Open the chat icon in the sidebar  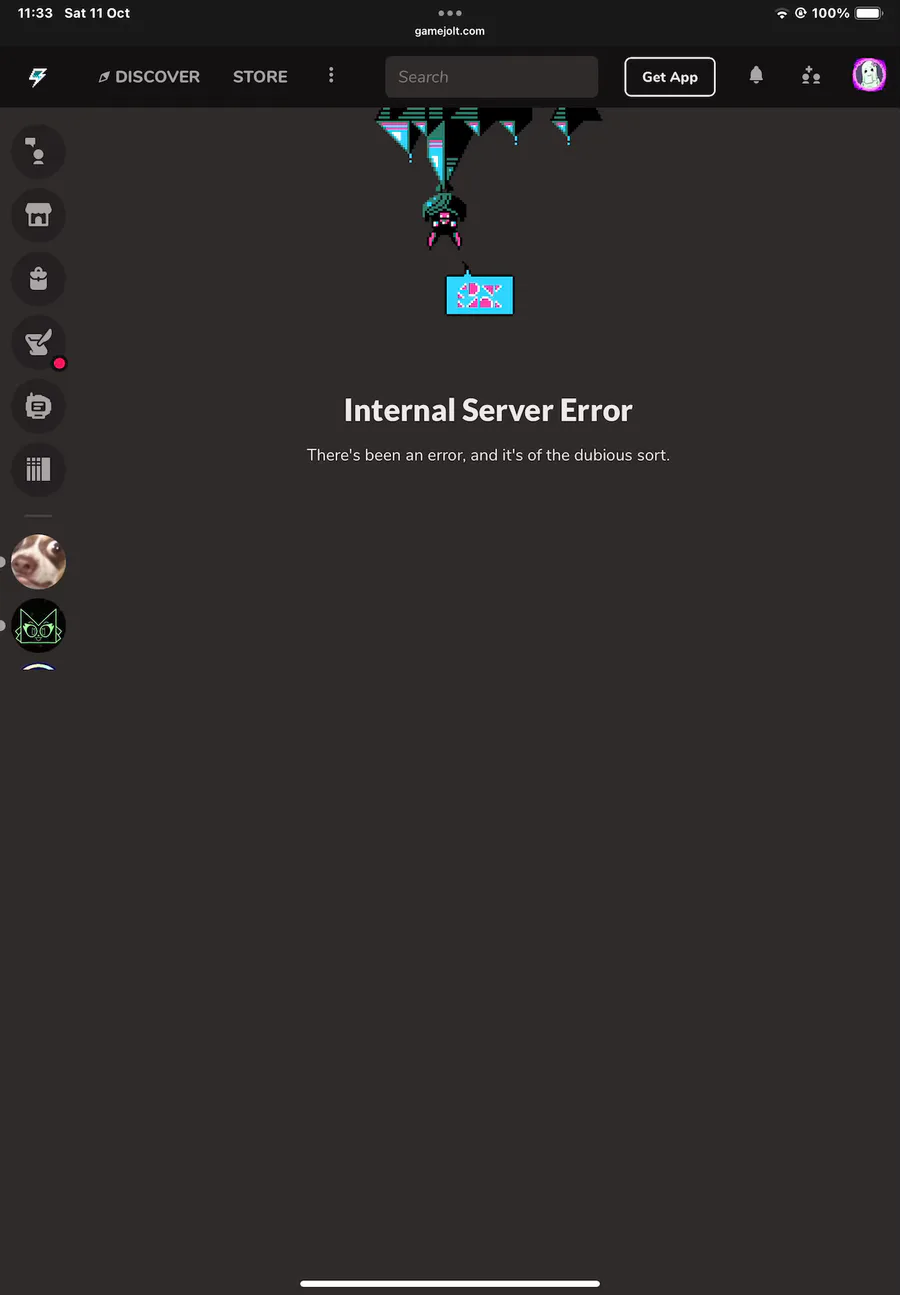pos(38,152)
